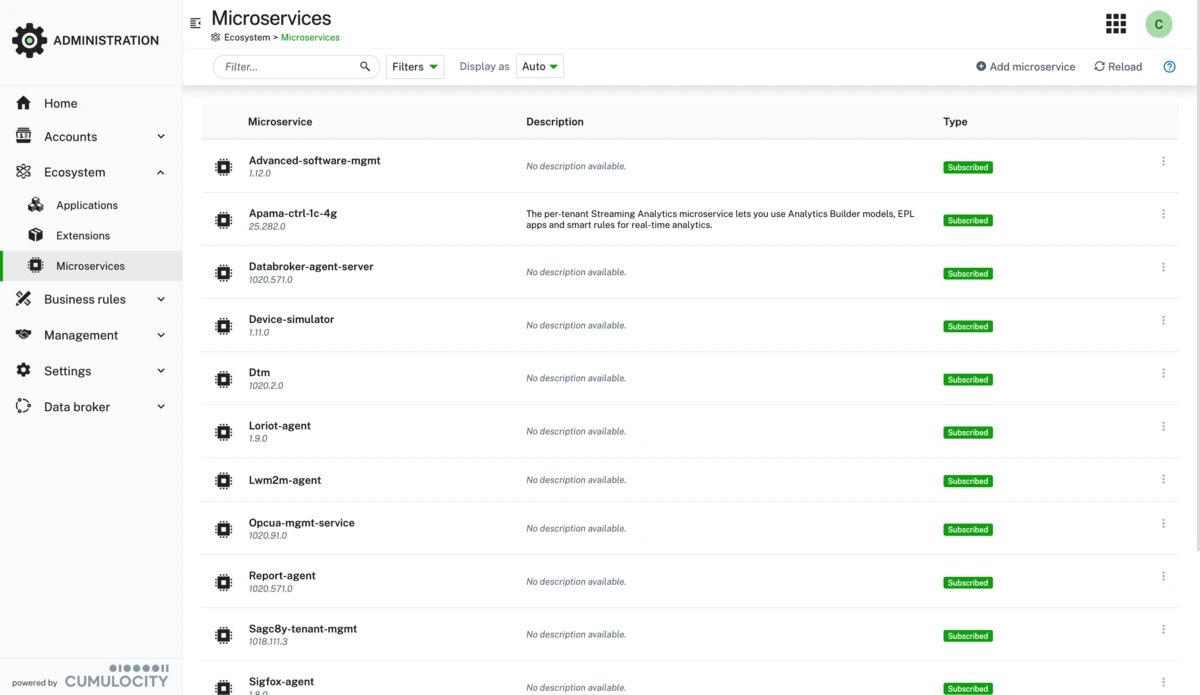Click Add microservice button
1200x695 pixels.
click(x=1026, y=67)
